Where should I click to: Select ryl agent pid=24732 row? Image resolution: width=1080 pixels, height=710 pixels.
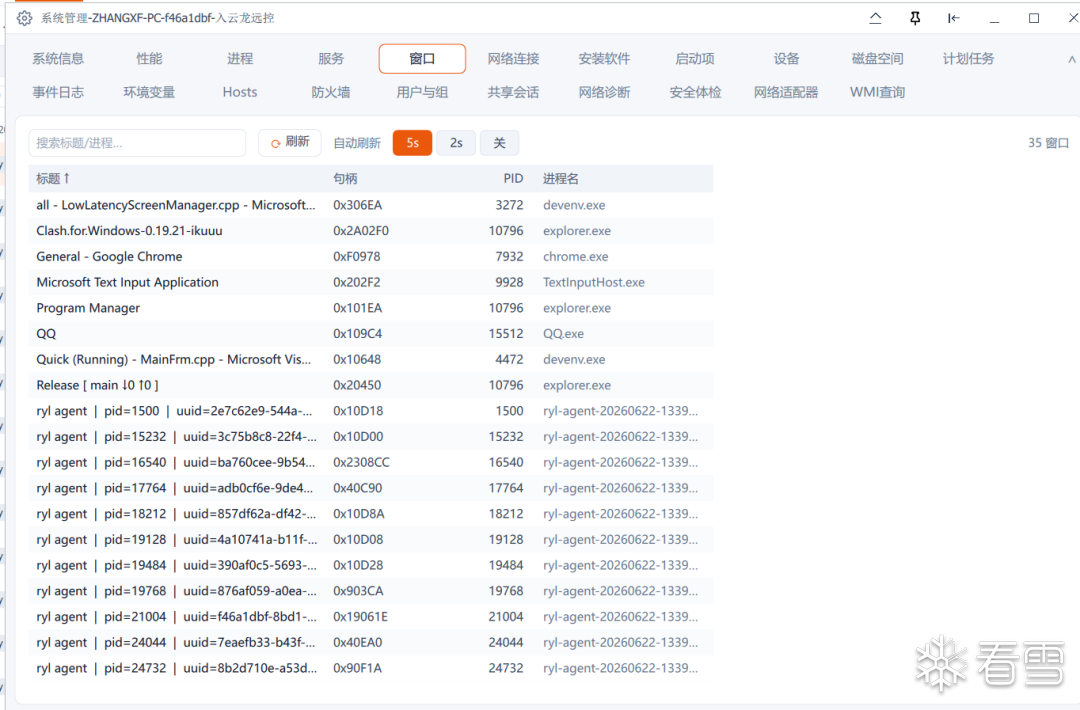click(371, 668)
